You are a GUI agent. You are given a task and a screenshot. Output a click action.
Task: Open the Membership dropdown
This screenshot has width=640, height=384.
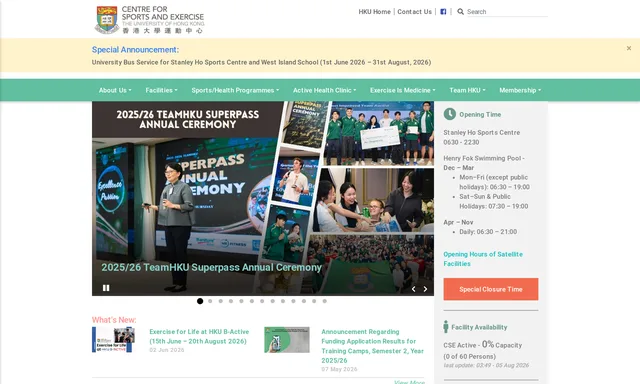tap(520, 90)
